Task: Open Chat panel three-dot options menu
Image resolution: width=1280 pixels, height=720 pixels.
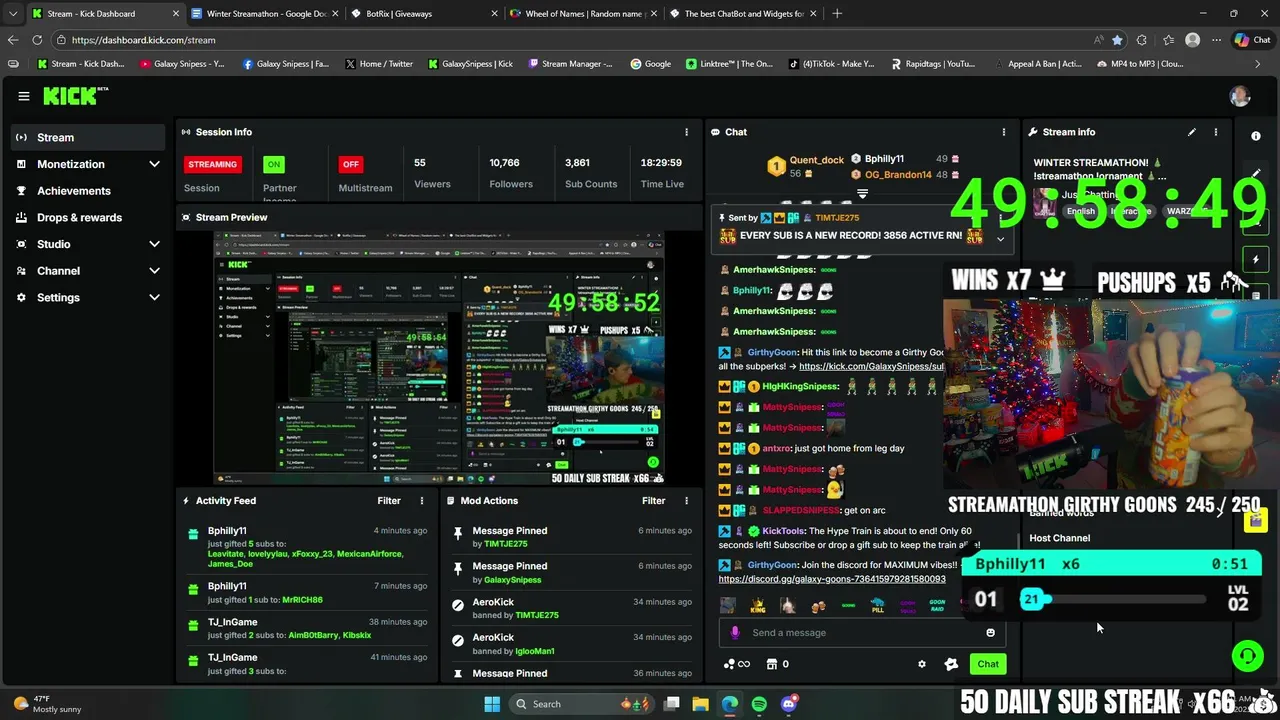Action: (1003, 132)
